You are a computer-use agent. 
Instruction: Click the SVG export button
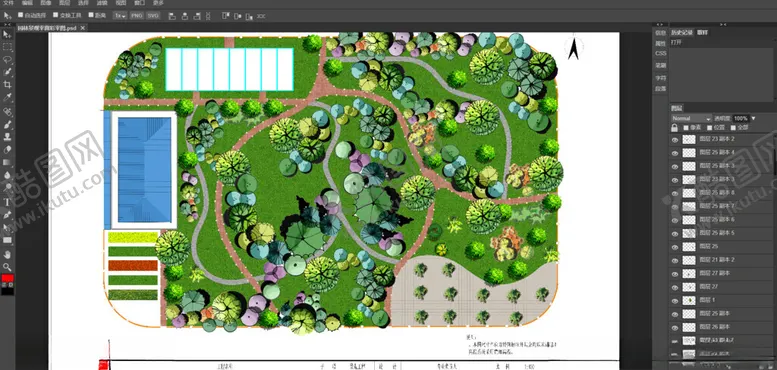point(153,16)
